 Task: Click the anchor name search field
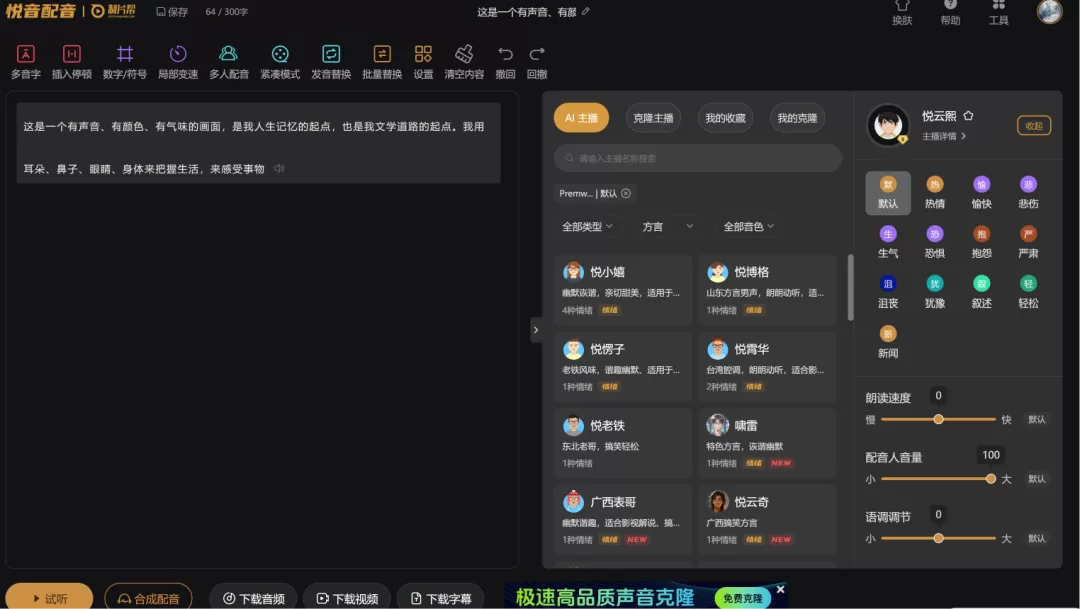pyautogui.click(x=698, y=158)
